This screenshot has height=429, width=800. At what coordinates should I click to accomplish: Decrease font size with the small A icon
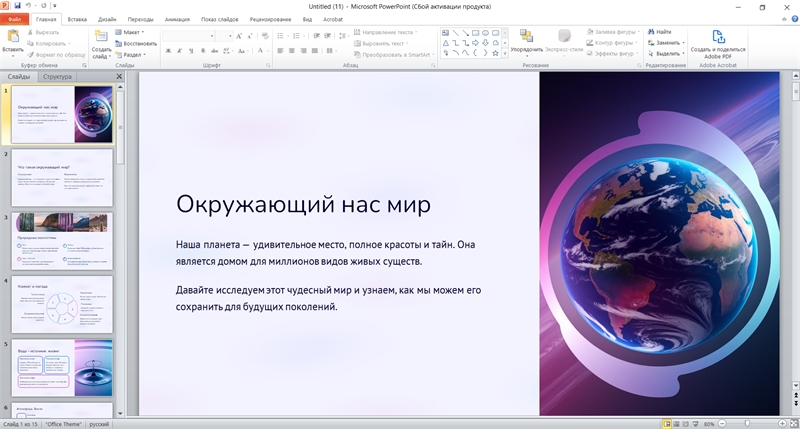[x=249, y=36]
